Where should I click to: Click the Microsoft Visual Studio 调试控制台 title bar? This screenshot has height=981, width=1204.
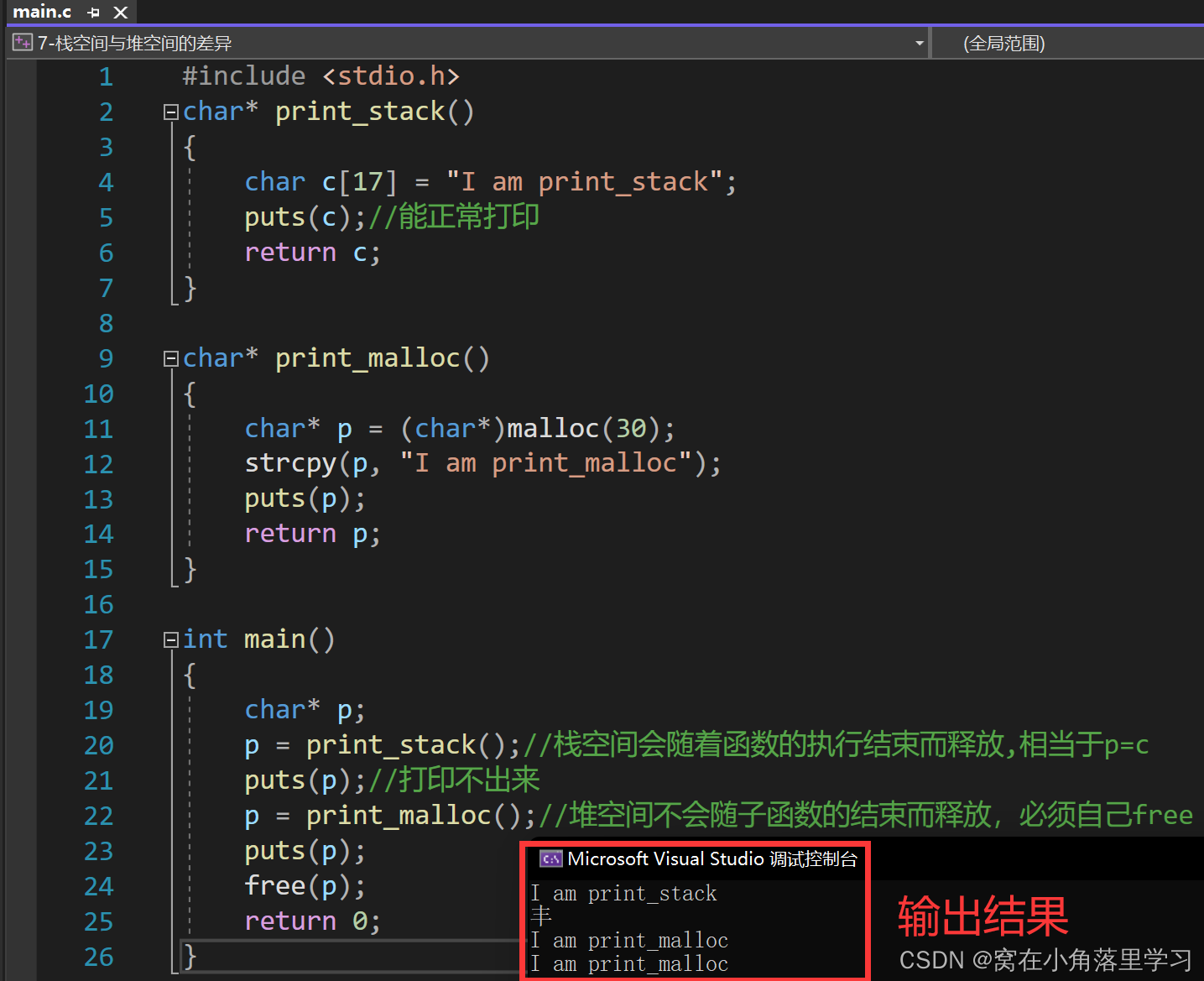pyautogui.click(x=696, y=858)
